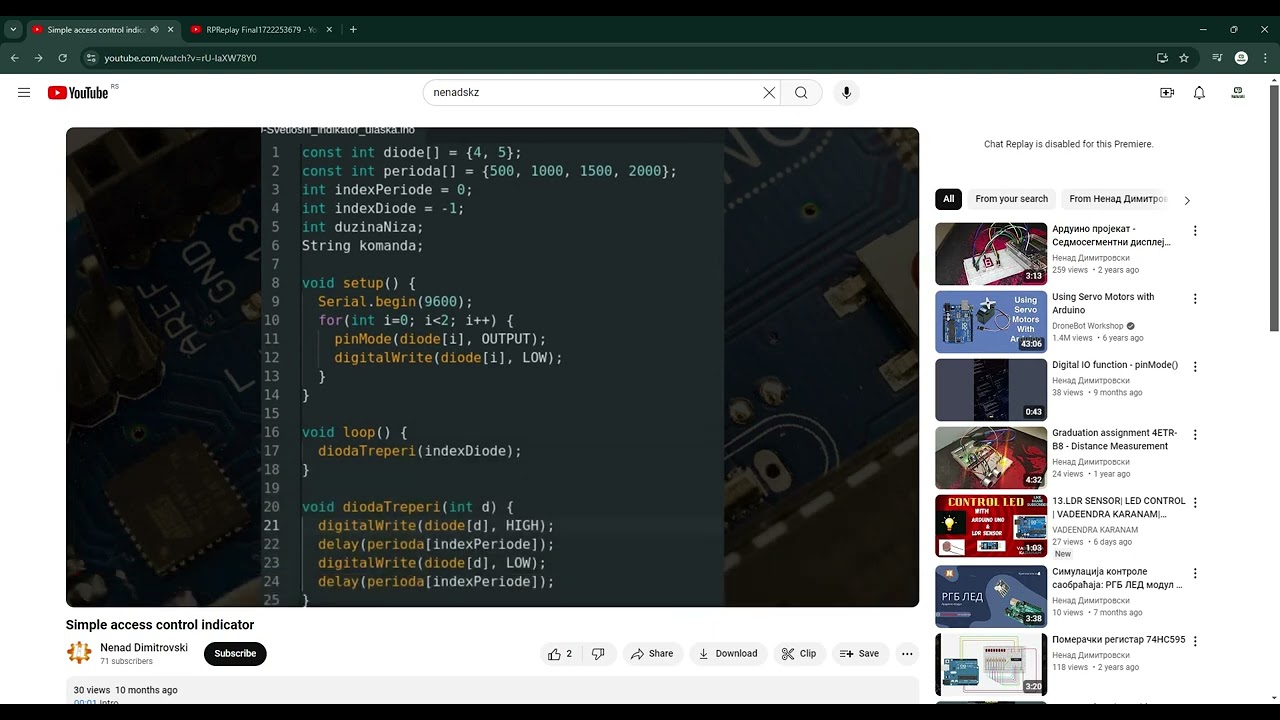Open install app icon in address bar
This screenshot has width=1280, height=720.
(x=1162, y=58)
